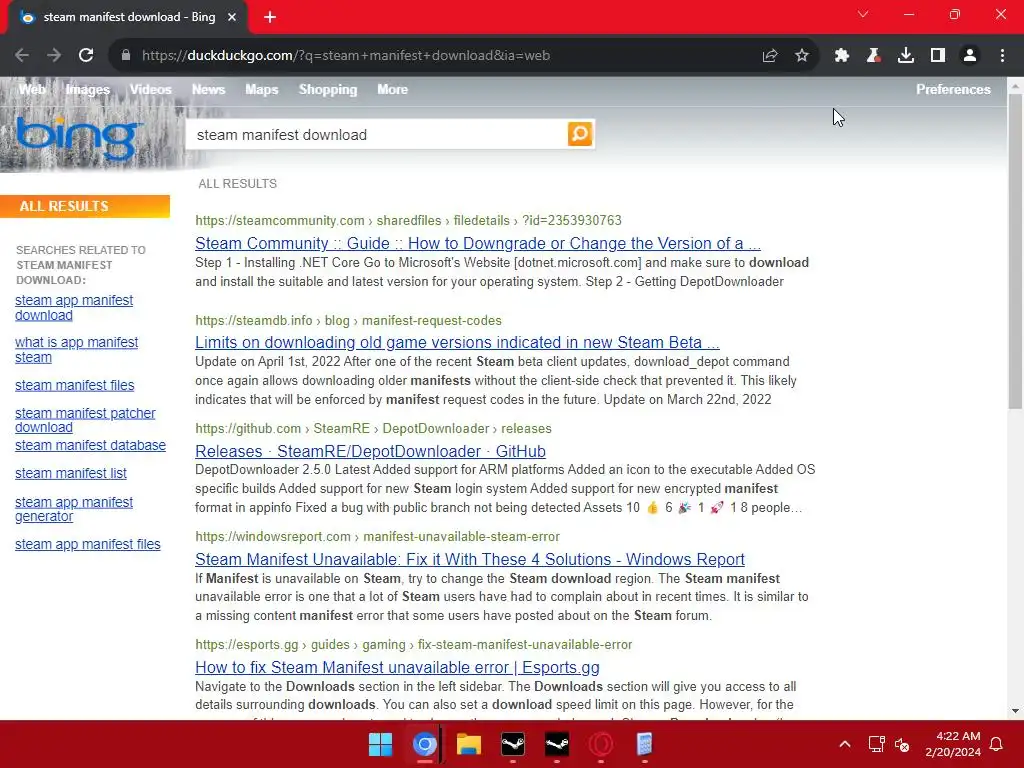Click related search steam manifest patcher download

[85, 420]
